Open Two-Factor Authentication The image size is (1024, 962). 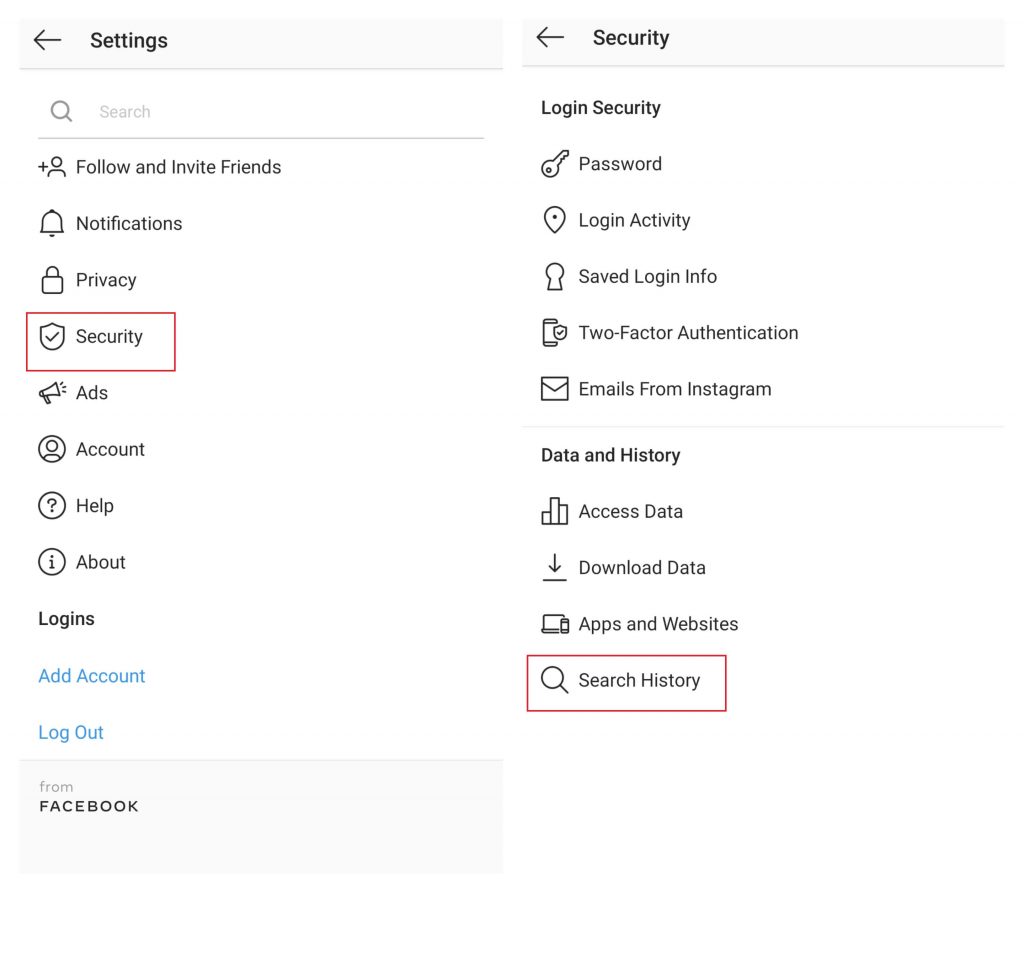688,333
